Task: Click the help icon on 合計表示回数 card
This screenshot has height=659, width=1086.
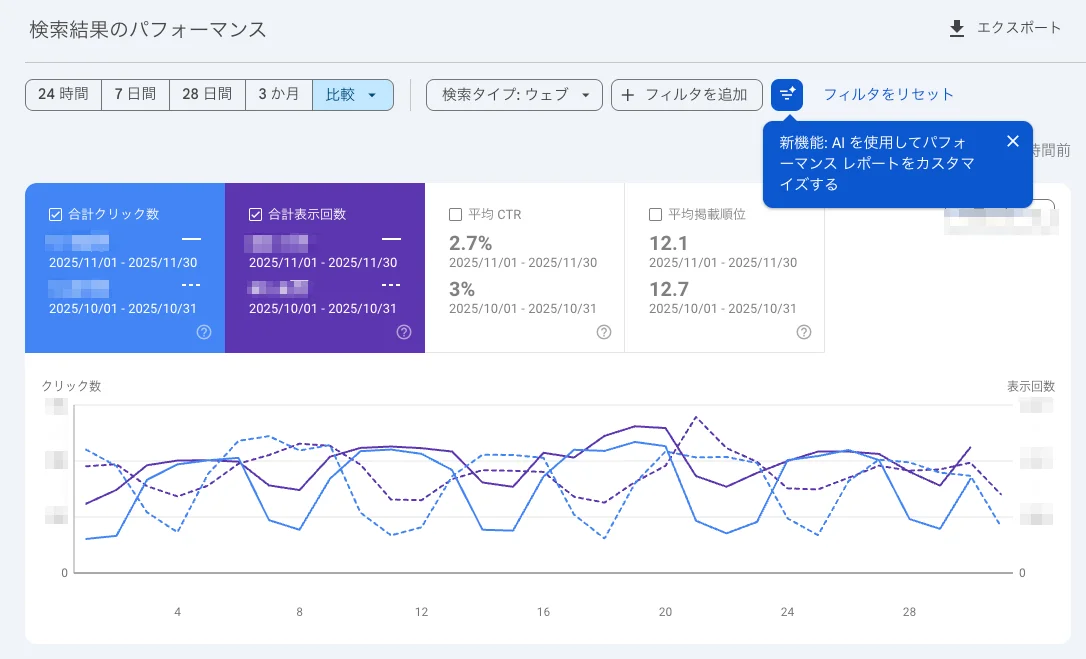Action: coord(404,332)
